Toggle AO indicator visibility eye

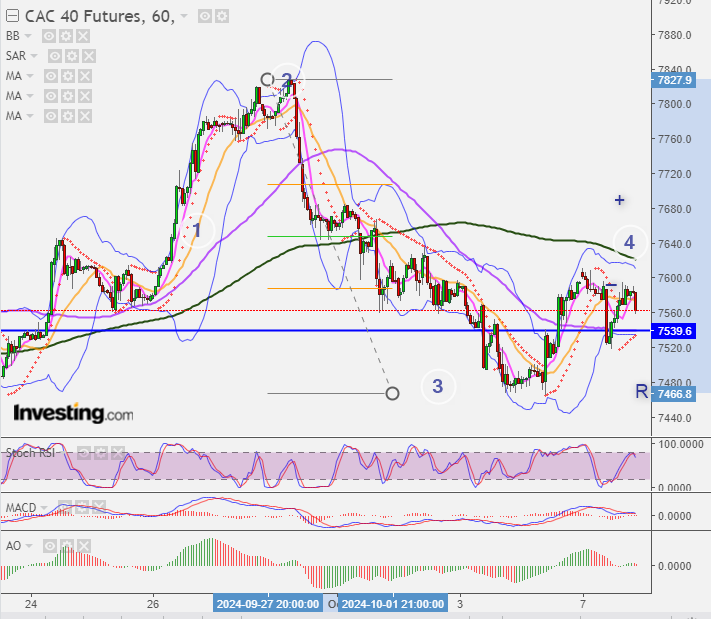(50, 546)
